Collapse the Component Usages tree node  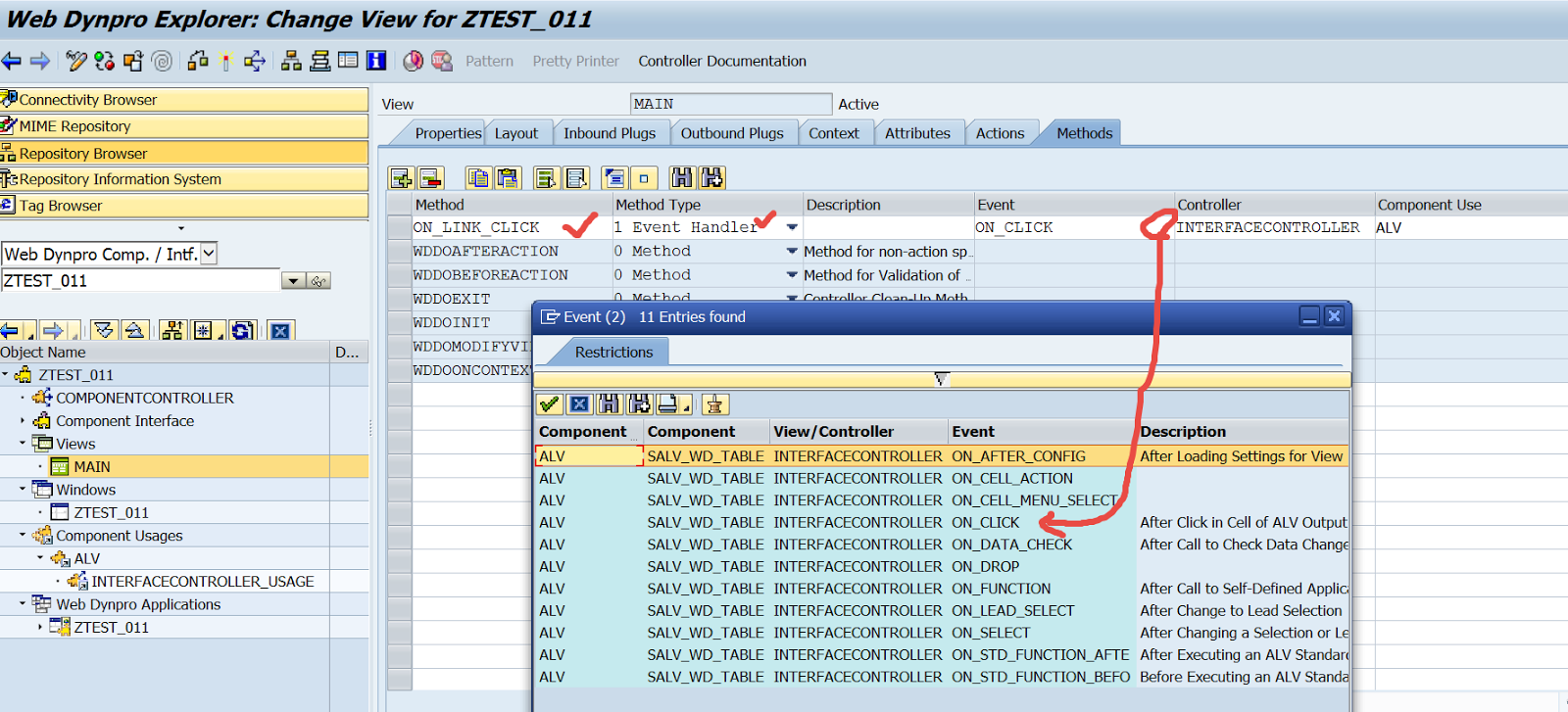[x=23, y=536]
